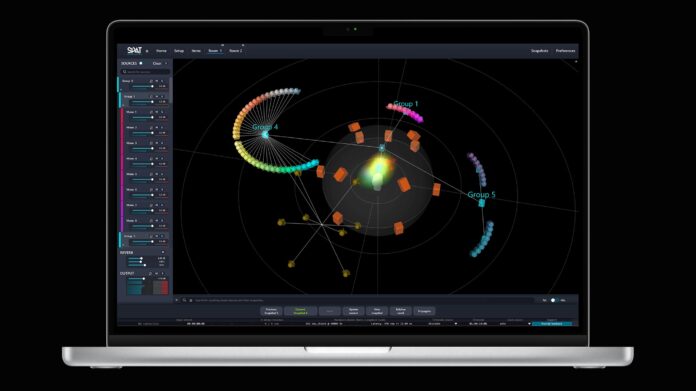The height and width of the screenshot is (391, 696).
Task: Solo the Mono 3 source
Action: click(x=162, y=143)
